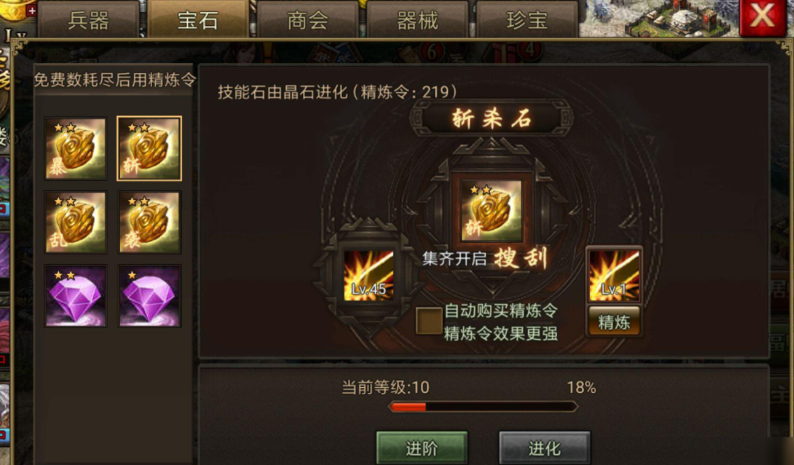
Task: Tap the Lv.1 skill icon
Action: pos(614,276)
